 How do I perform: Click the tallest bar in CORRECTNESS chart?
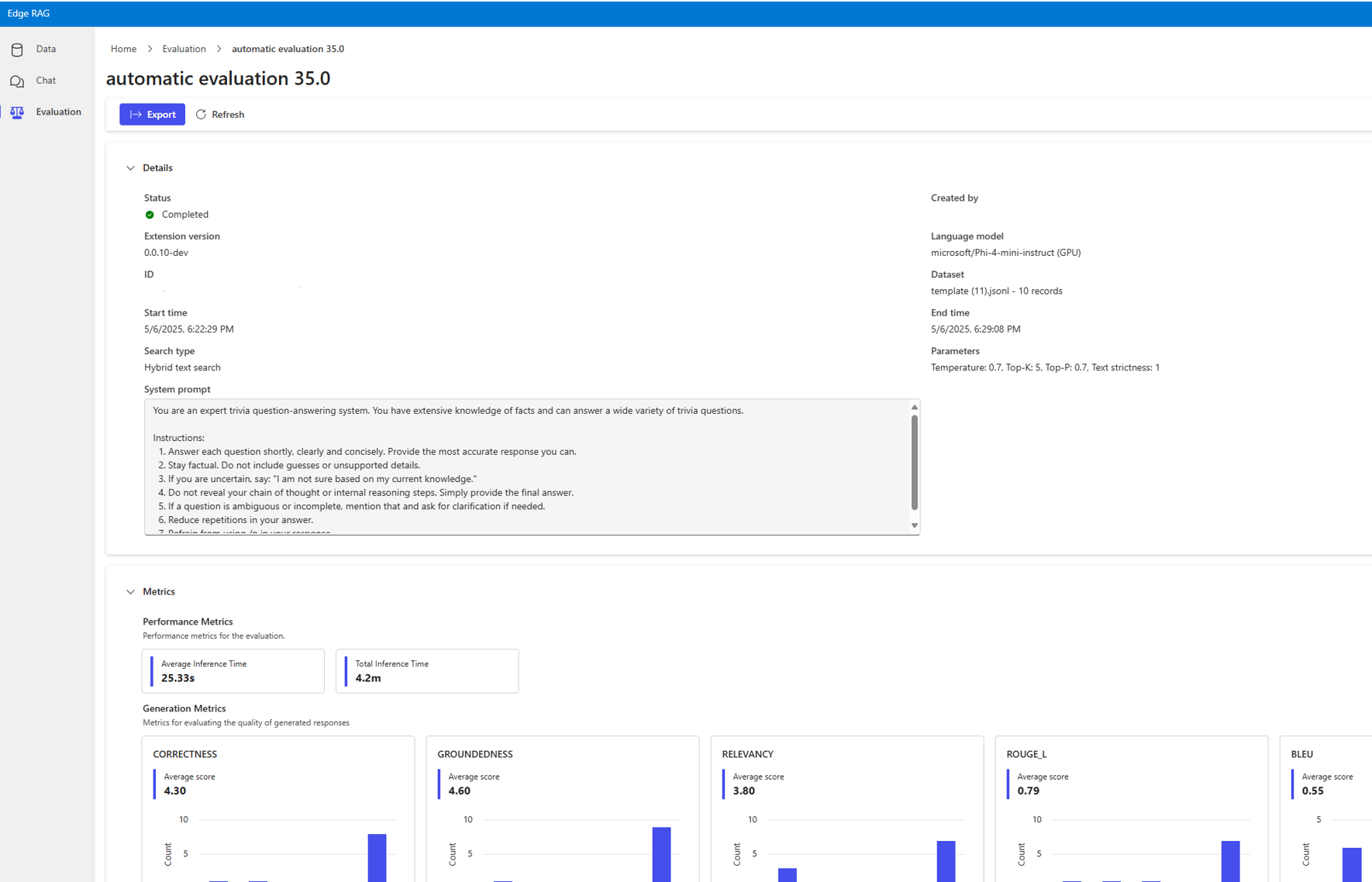point(377,857)
